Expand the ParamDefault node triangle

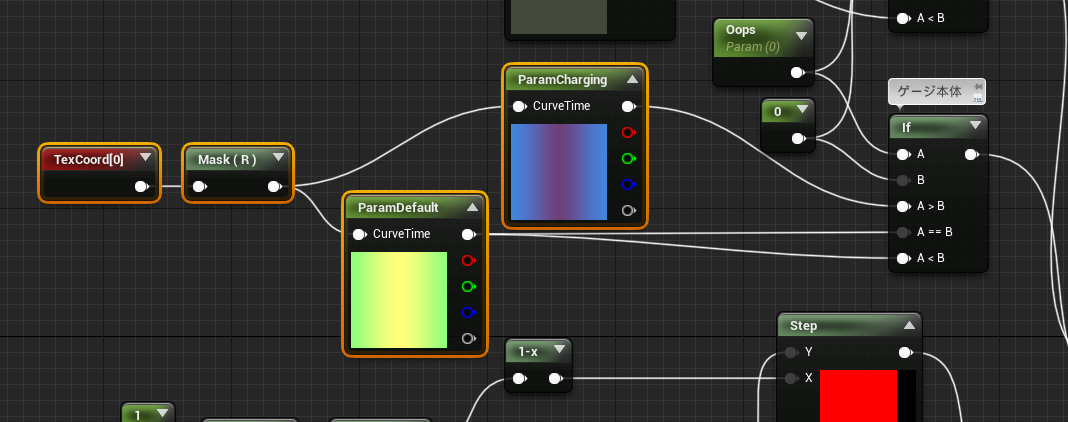point(472,207)
